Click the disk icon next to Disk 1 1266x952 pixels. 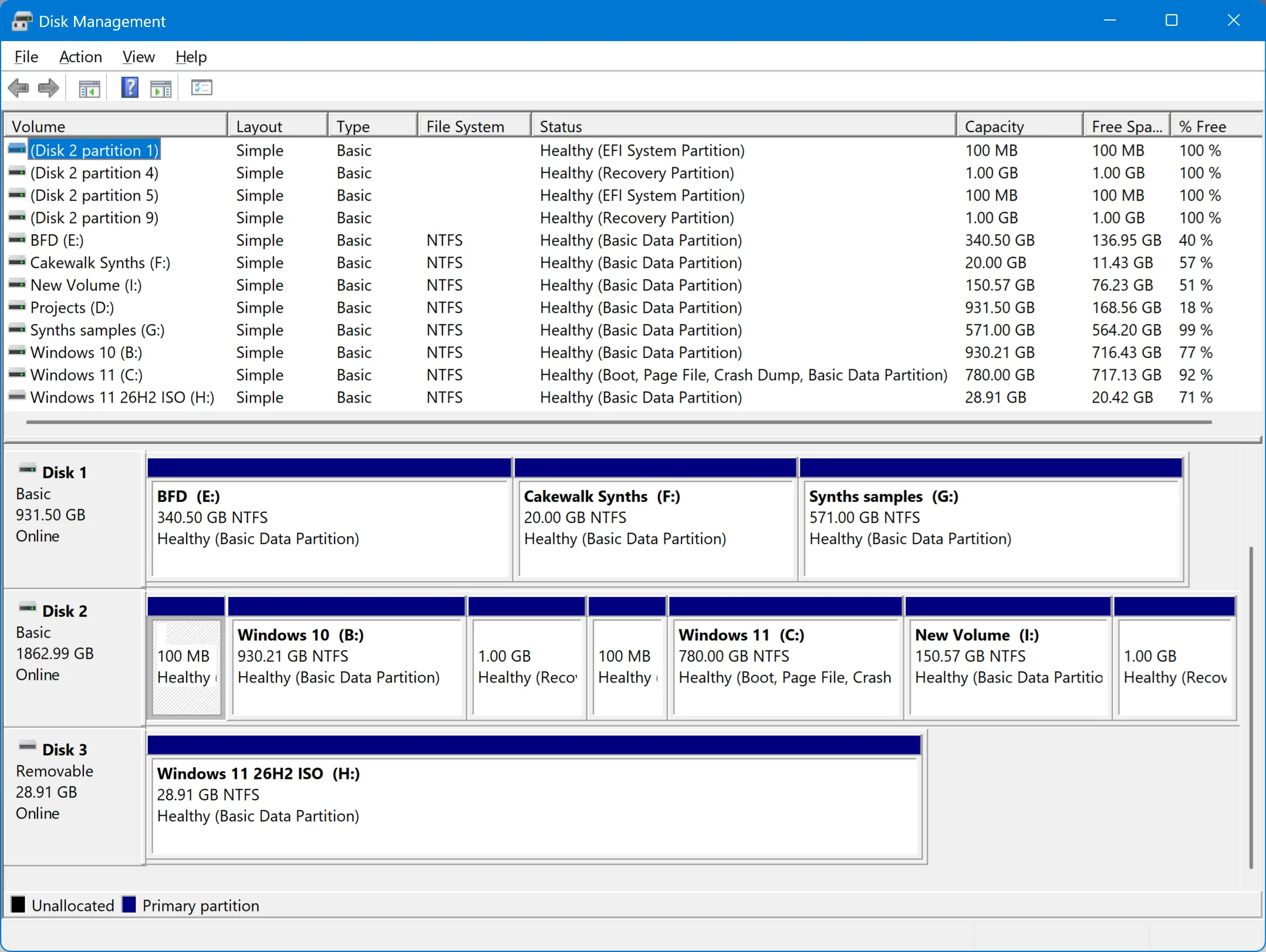pyautogui.click(x=28, y=470)
